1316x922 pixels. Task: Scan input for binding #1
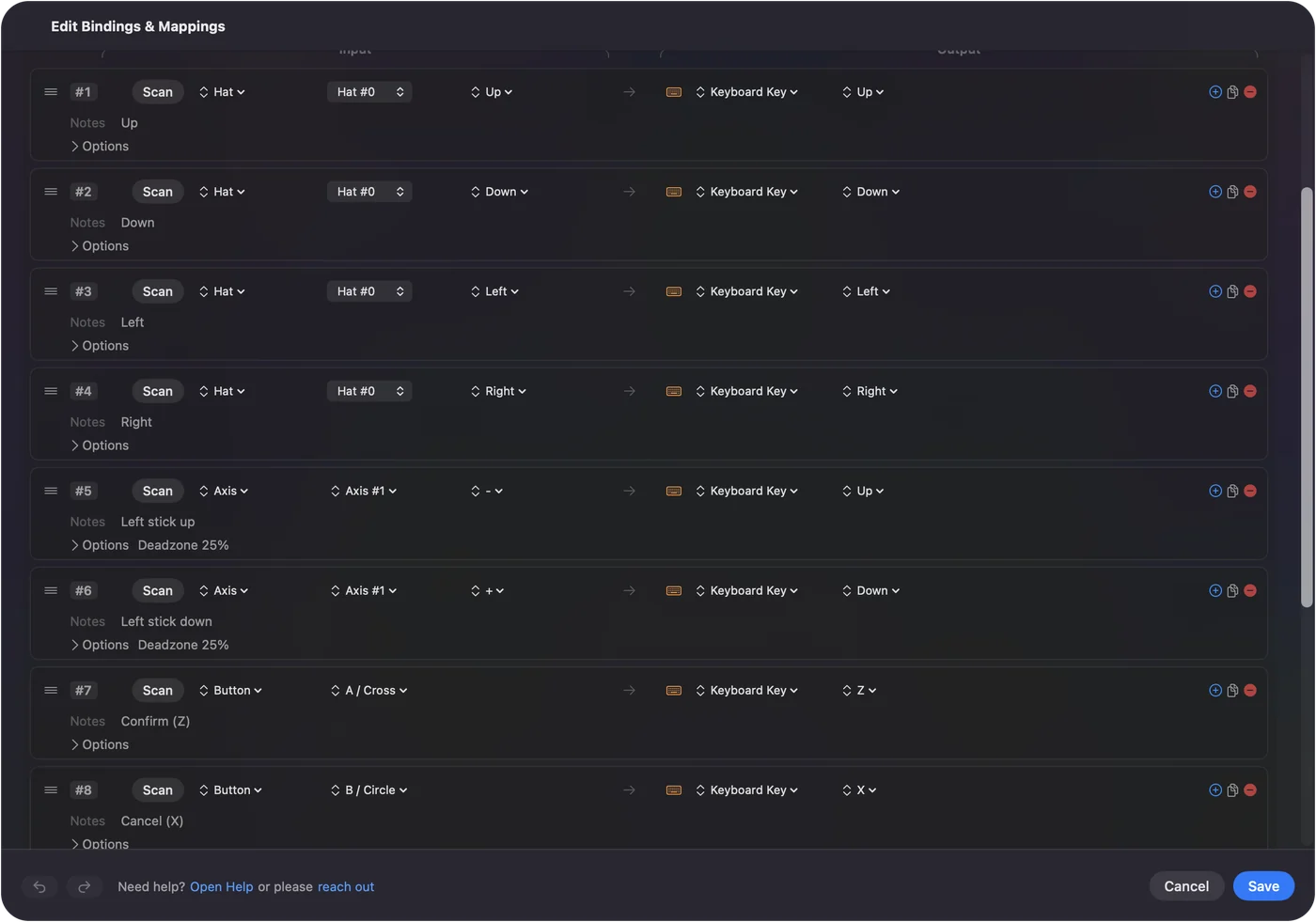pyautogui.click(x=158, y=92)
